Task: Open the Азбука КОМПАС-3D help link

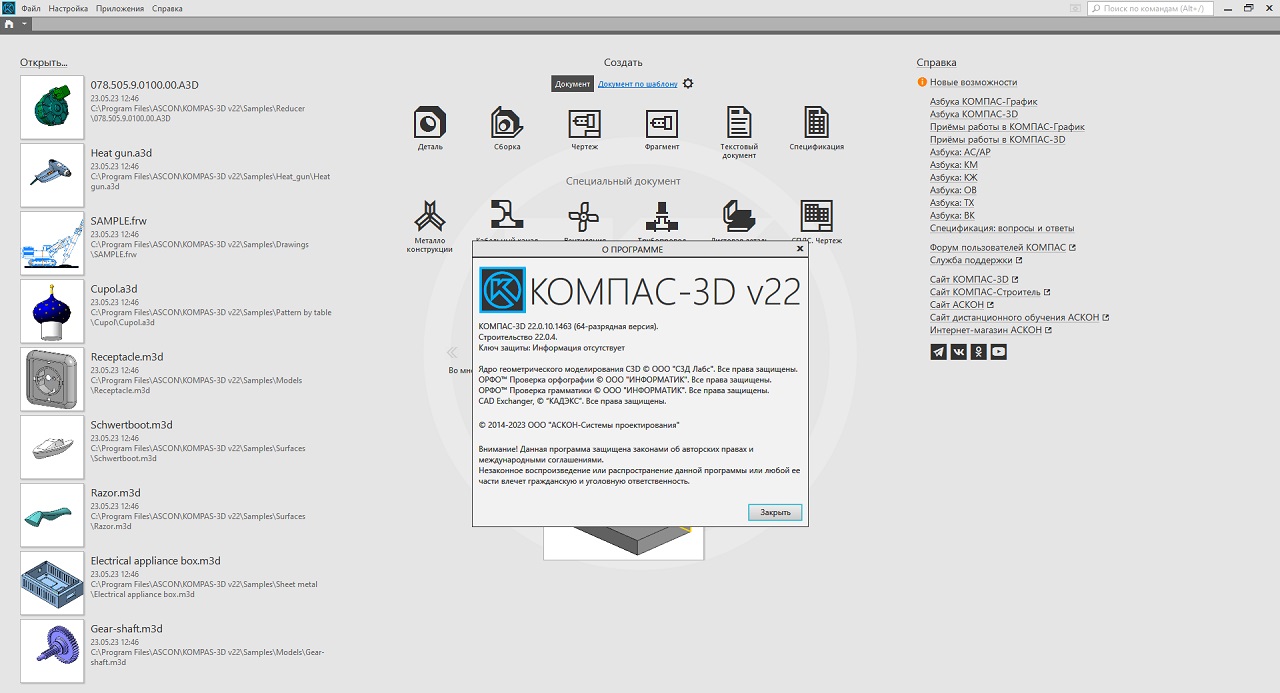Action: [973, 114]
